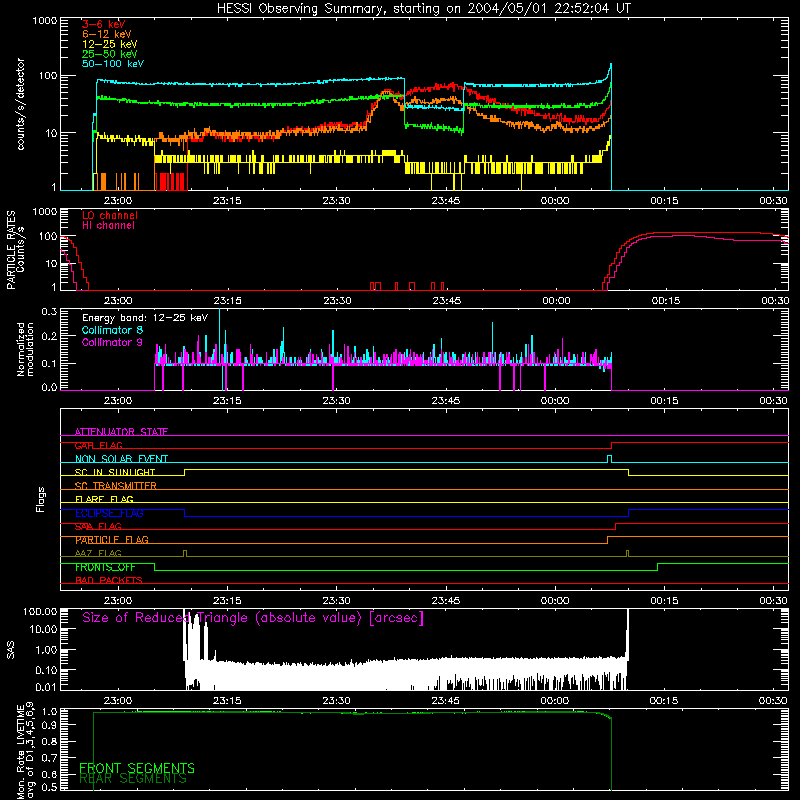Select the Mon. Rate LIVETIME axis label

pos(25,750)
